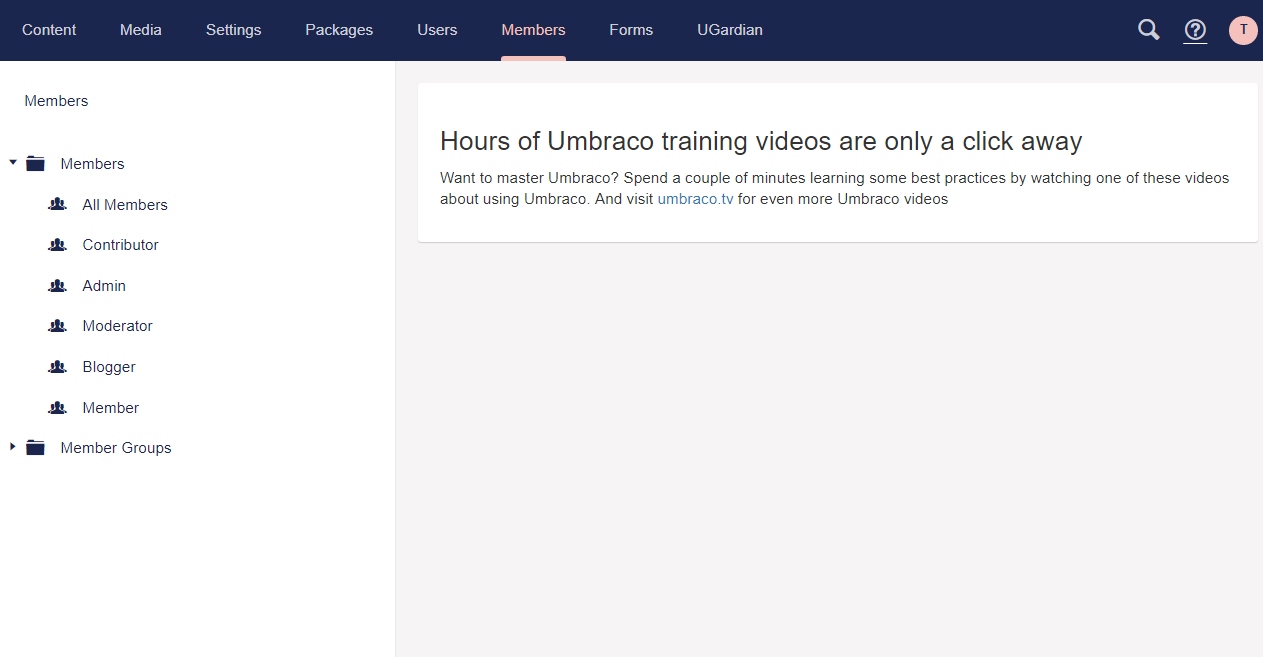The image size is (1263, 657).
Task: Open the search magnifier icon
Action: click(x=1149, y=30)
